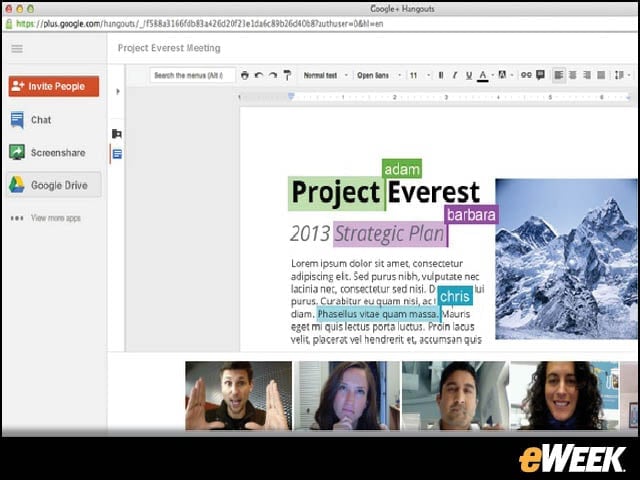Toggle Underline formatting

[469, 75]
